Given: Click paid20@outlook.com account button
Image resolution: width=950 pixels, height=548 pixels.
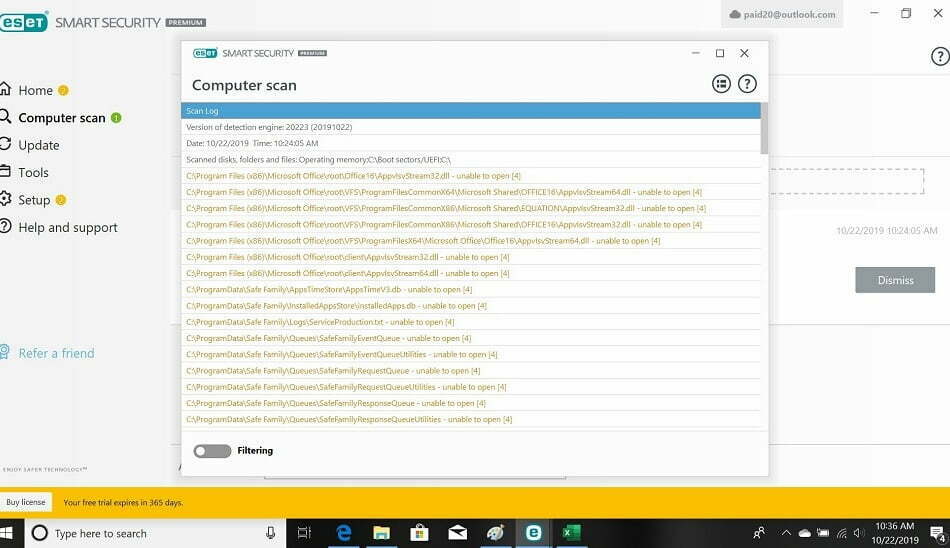Looking at the screenshot, I should click(782, 14).
